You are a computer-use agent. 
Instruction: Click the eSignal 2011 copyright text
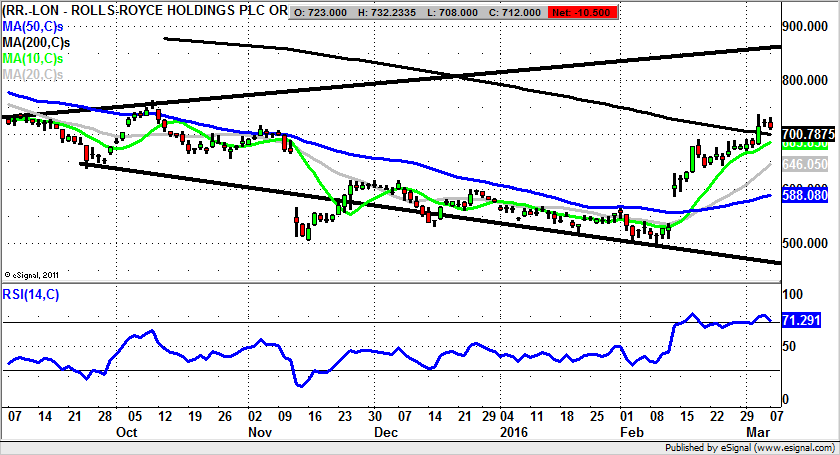click(34, 273)
